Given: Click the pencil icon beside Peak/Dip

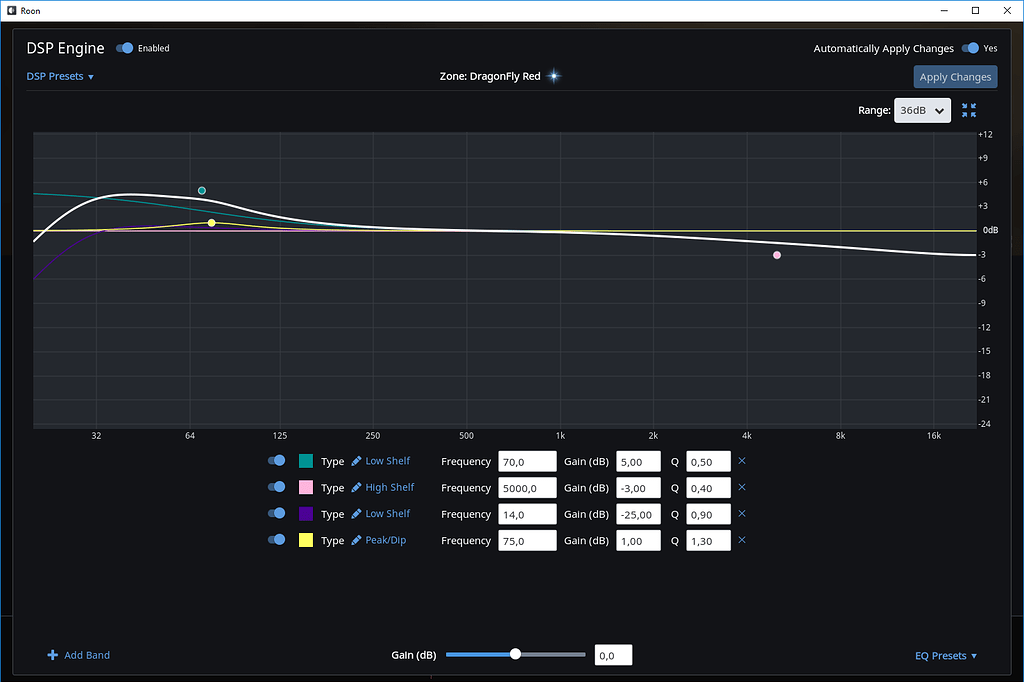Looking at the screenshot, I should coord(357,540).
